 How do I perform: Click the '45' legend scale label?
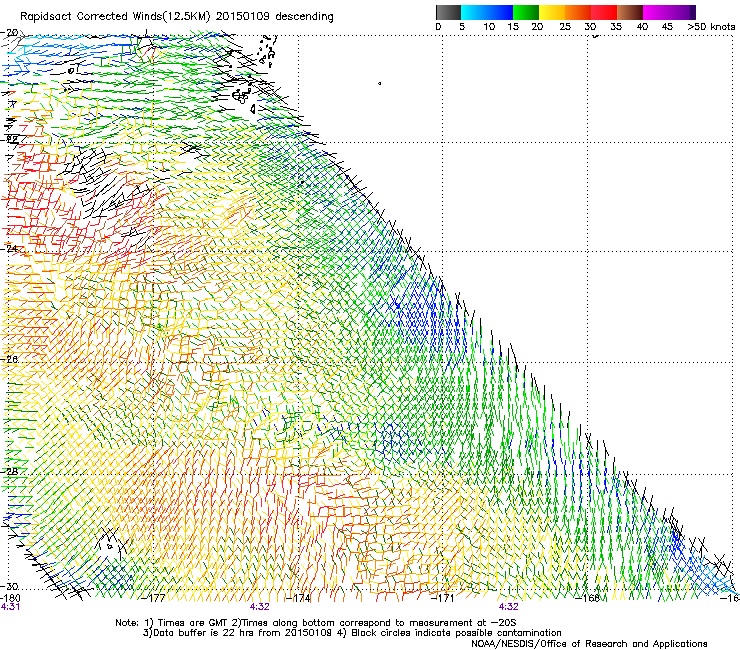pyautogui.click(x=667, y=27)
